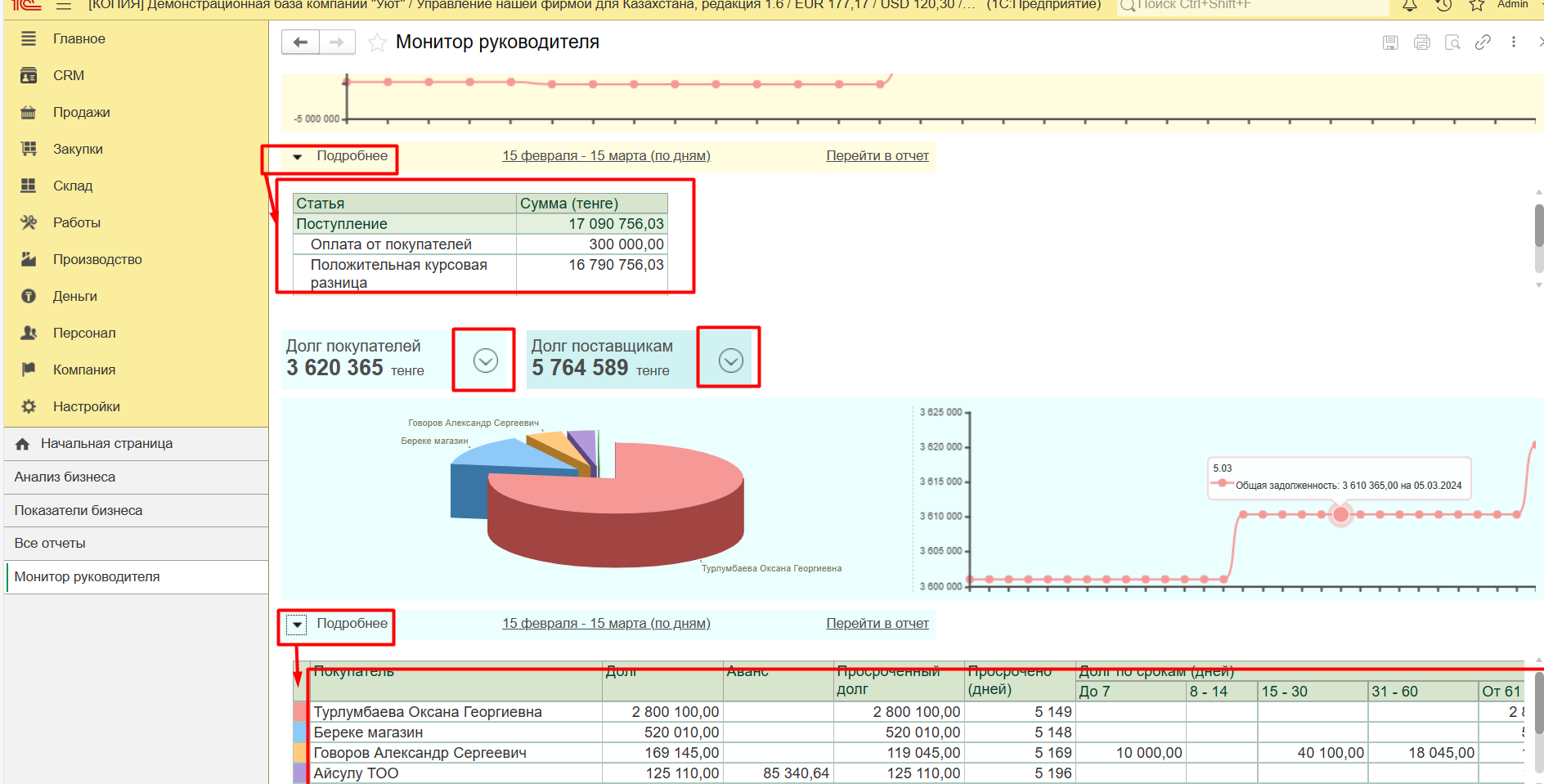Image resolution: width=1544 pixels, height=784 pixels.
Task: Collapse the upper Подробнее section
Action: click(x=298, y=157)
